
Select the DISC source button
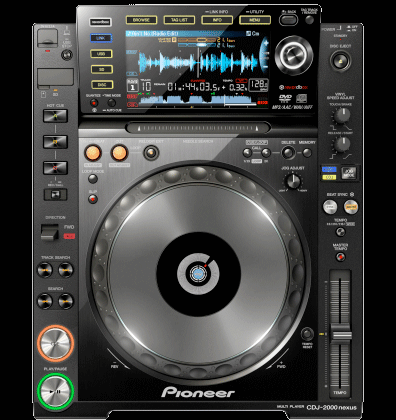point(102,85)
